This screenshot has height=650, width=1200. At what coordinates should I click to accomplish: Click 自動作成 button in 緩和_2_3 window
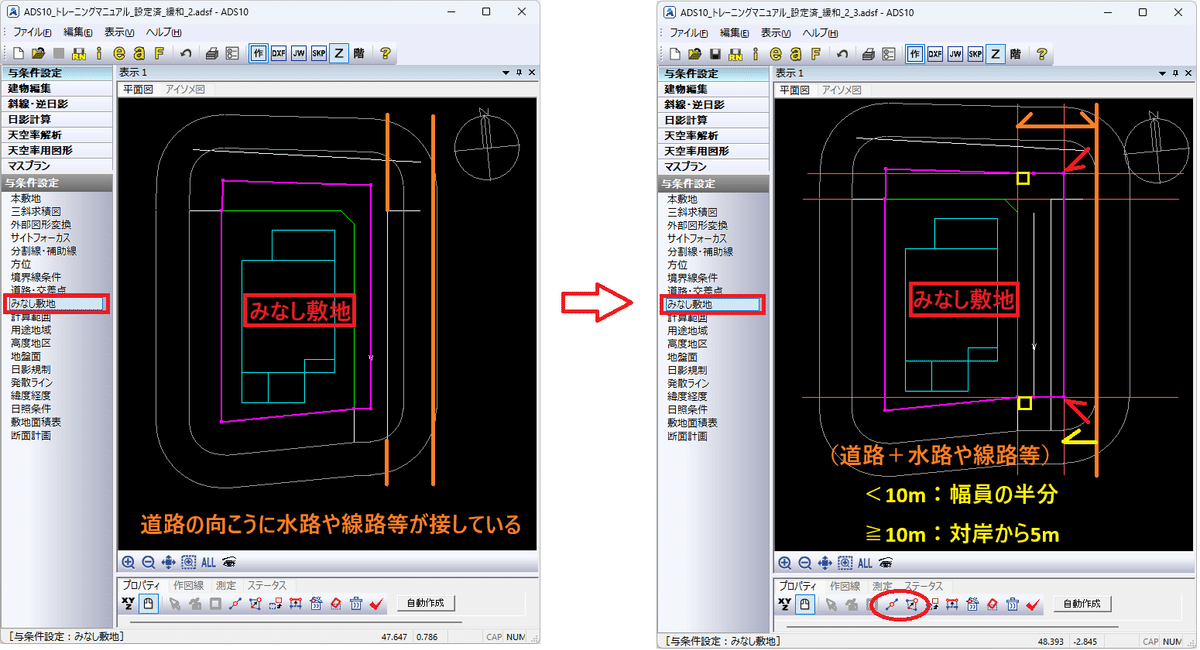pos(1083,603)
